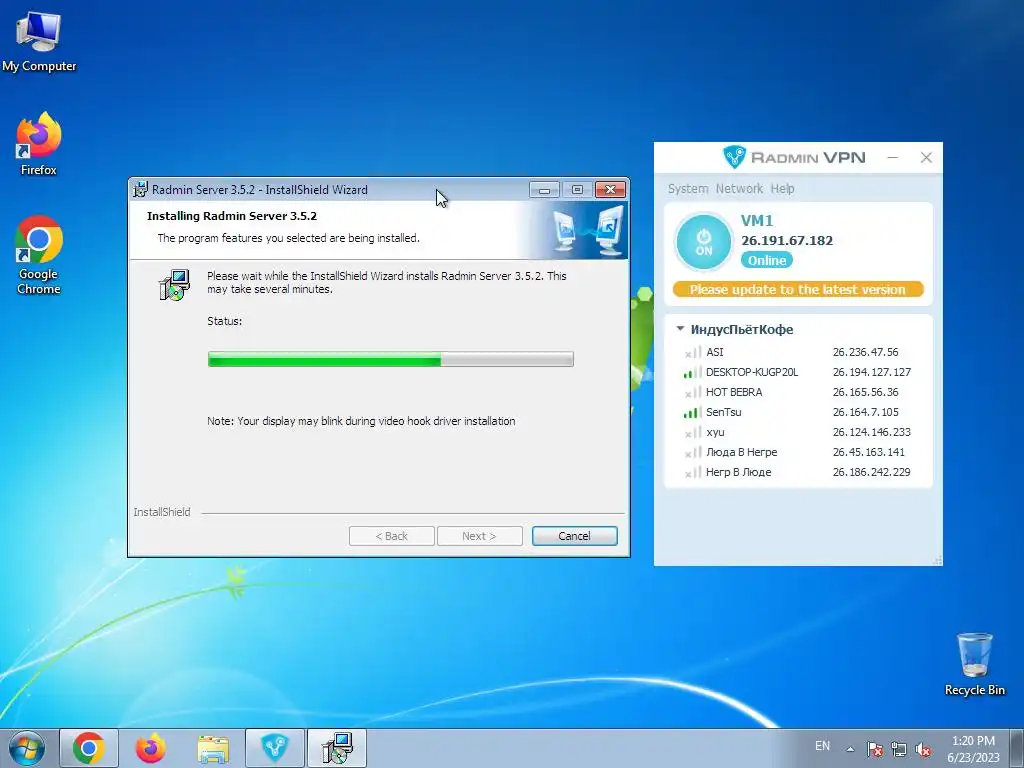The width and height of the screenshot is (1024, 768).
Task: Click IP address 26.194.127.127
Action: pos(872,372)
